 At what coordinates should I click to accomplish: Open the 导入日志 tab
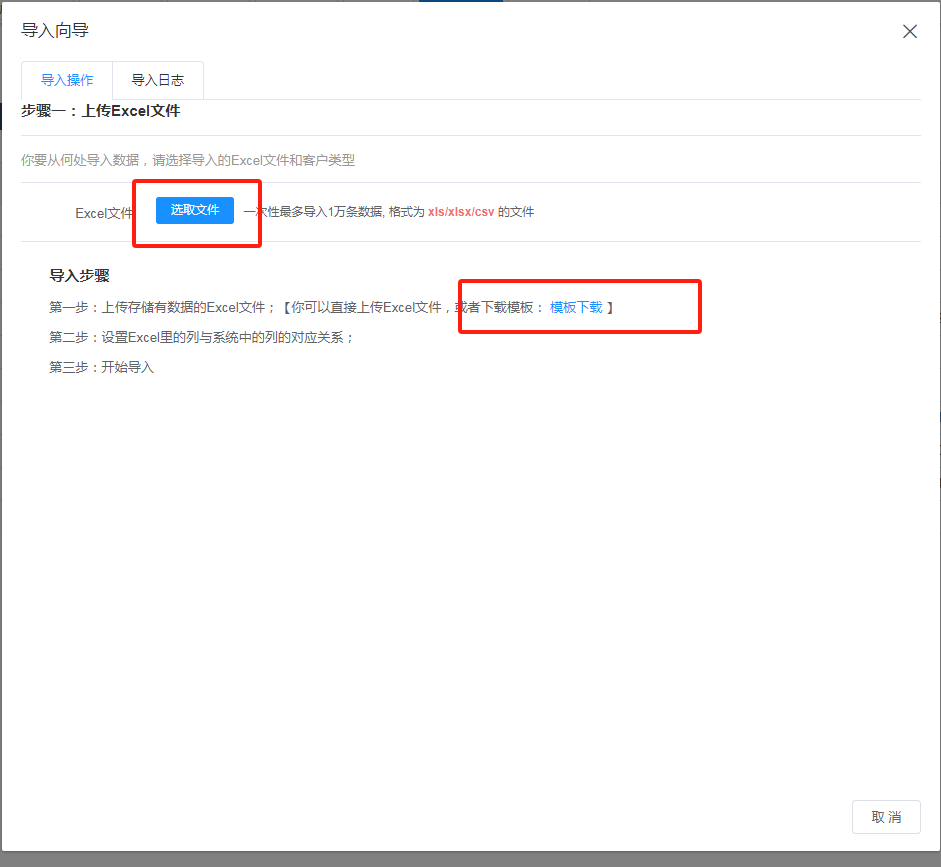pos(158,80)
